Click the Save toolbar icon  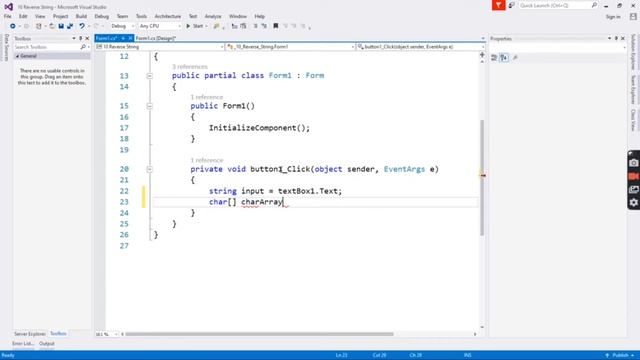click(61, 26)
